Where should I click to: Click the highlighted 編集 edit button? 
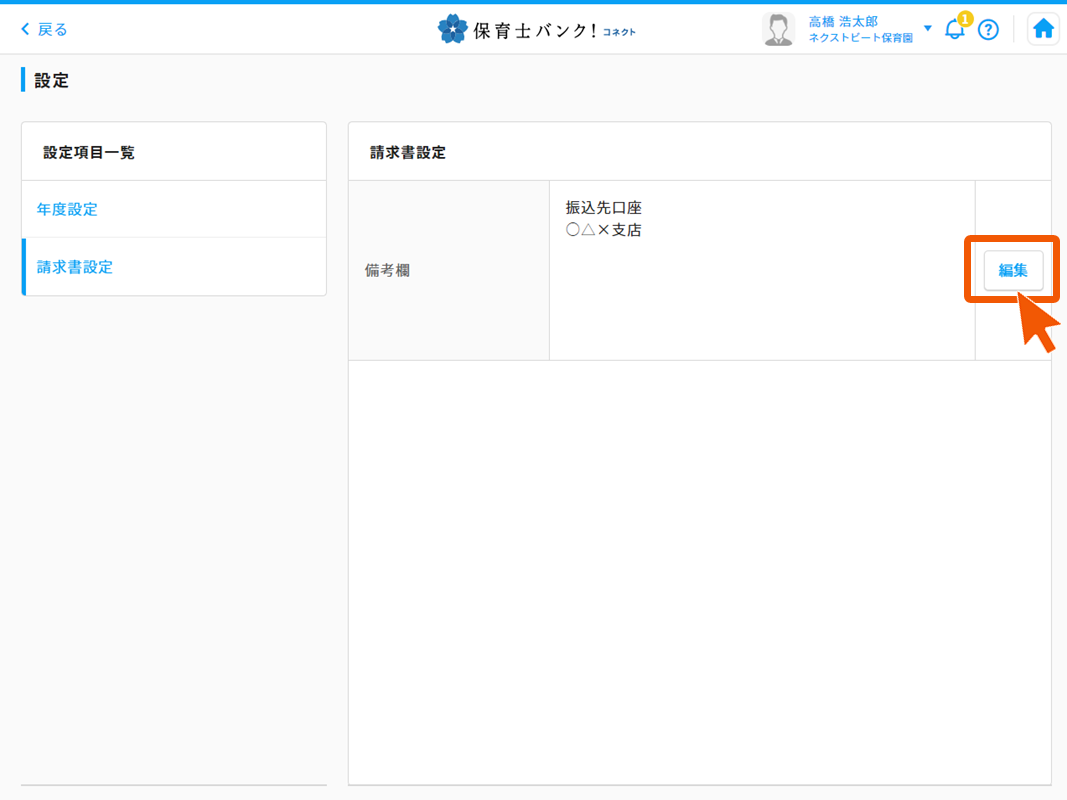(1012, 270)
